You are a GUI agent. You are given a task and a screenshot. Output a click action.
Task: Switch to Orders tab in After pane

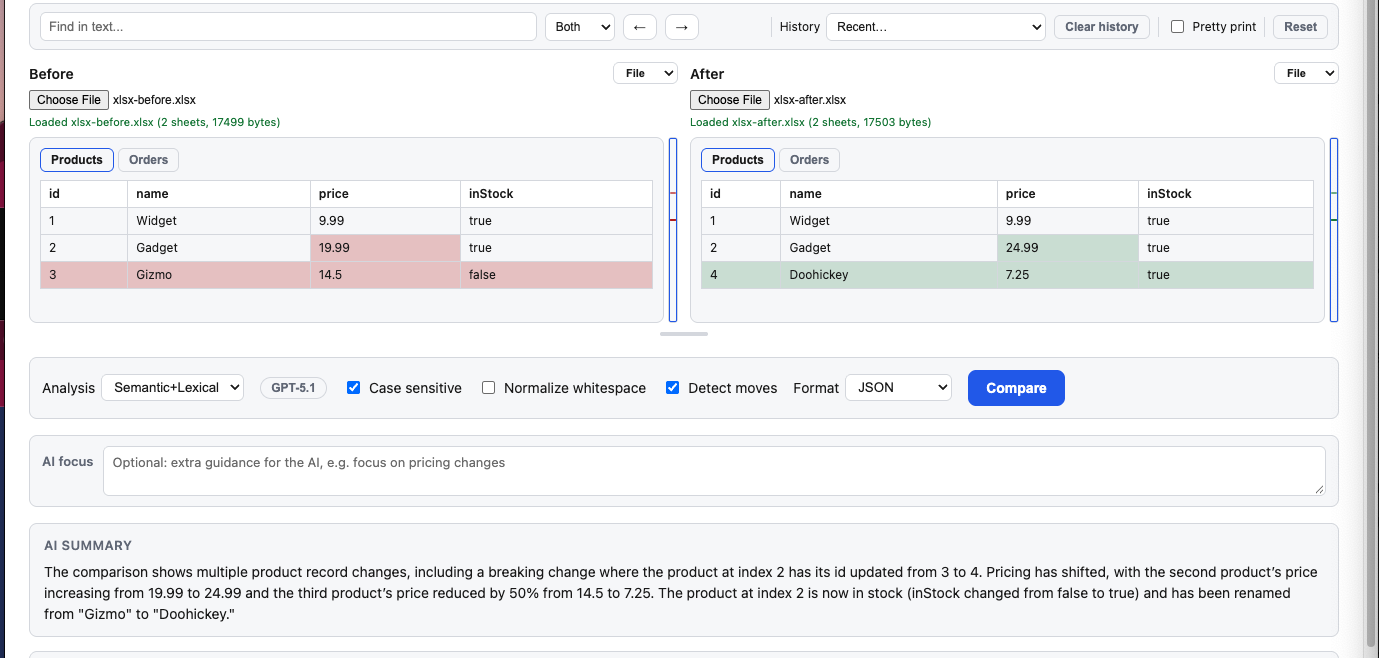810,160
